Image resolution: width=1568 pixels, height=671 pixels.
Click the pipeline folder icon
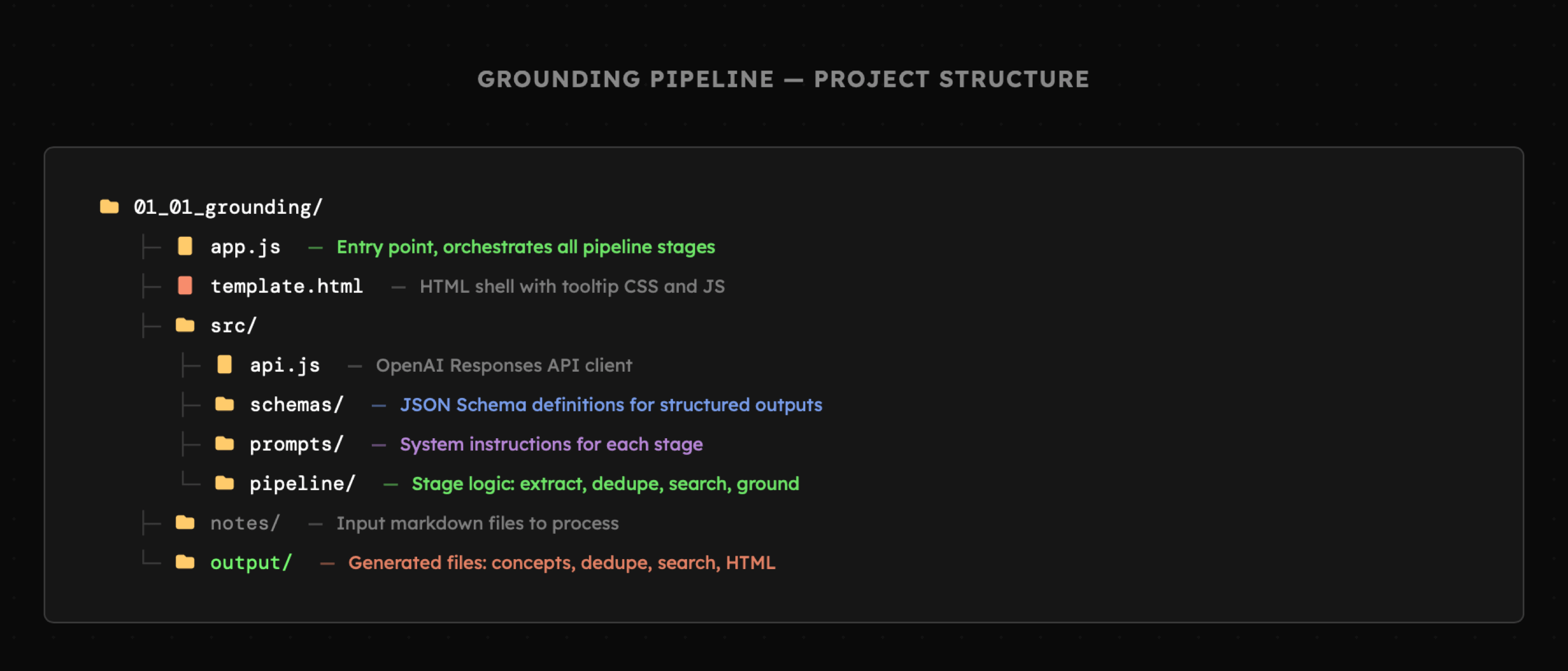(225, 484)
